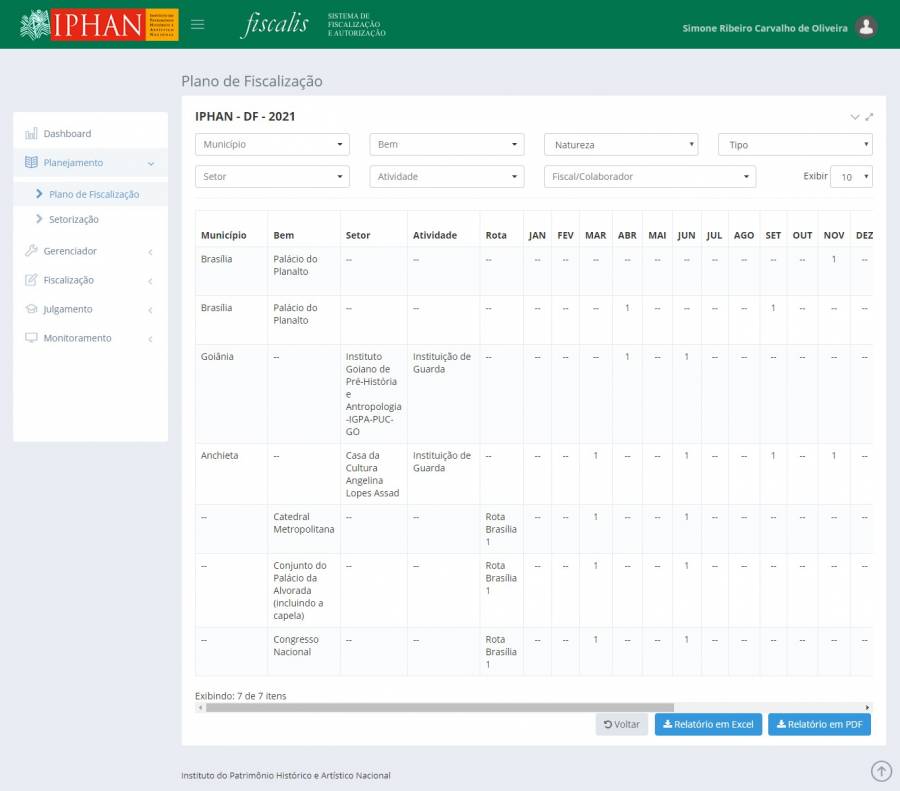Change the Exibir rows-per-page dropdown
900x791 pixels.
(851, 177)
